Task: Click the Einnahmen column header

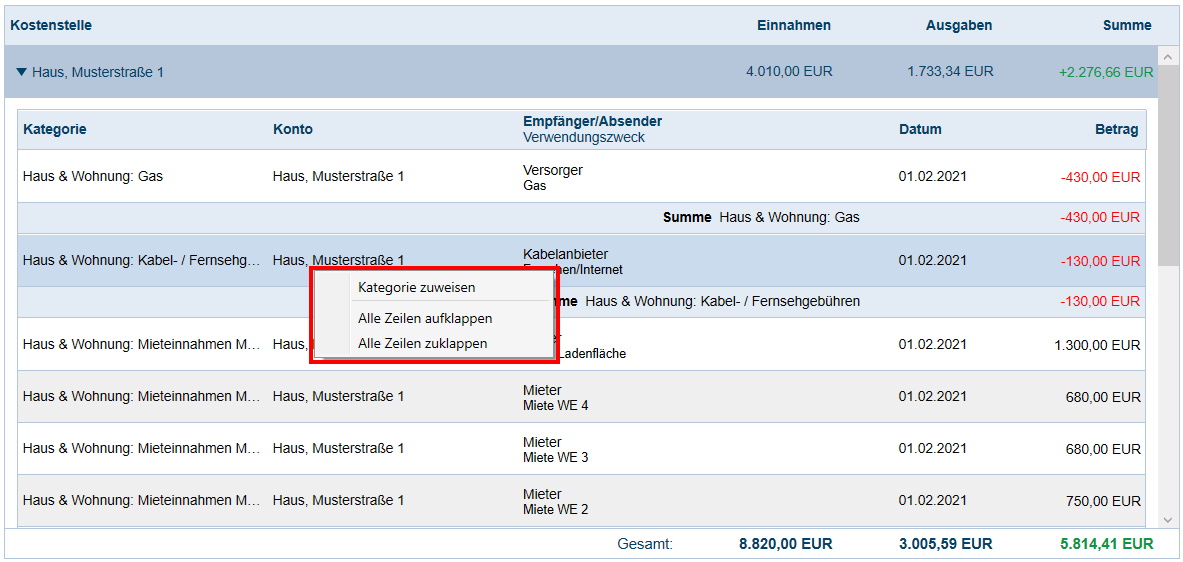Action: click(x=793, y=25)
